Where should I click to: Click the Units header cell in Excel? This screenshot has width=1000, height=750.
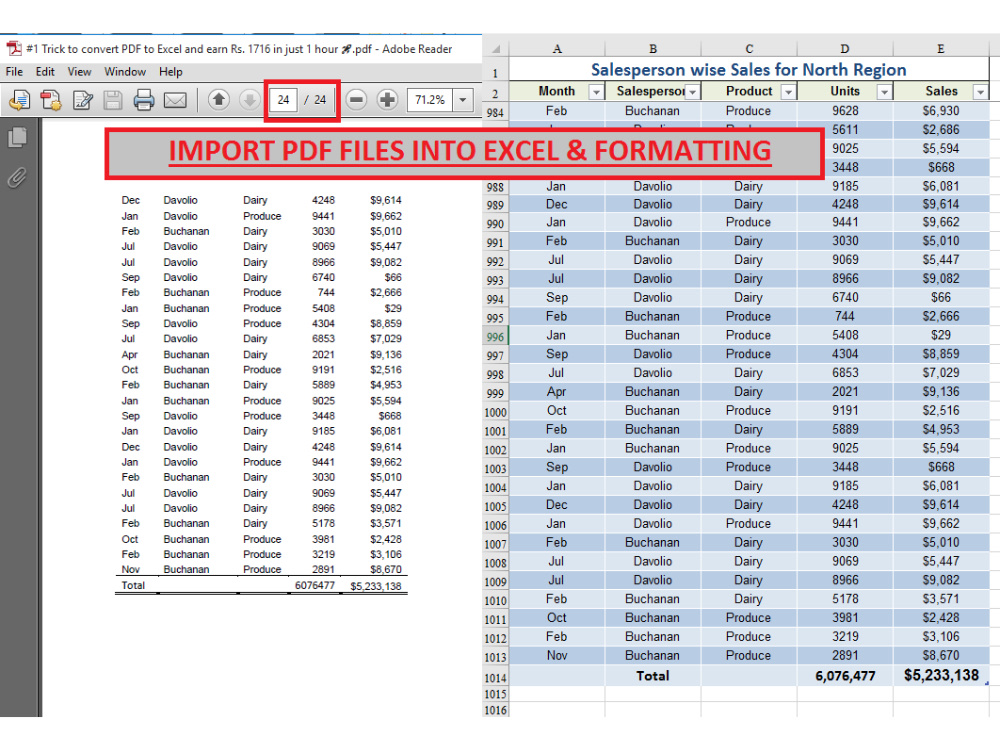(x=845, y=91)
